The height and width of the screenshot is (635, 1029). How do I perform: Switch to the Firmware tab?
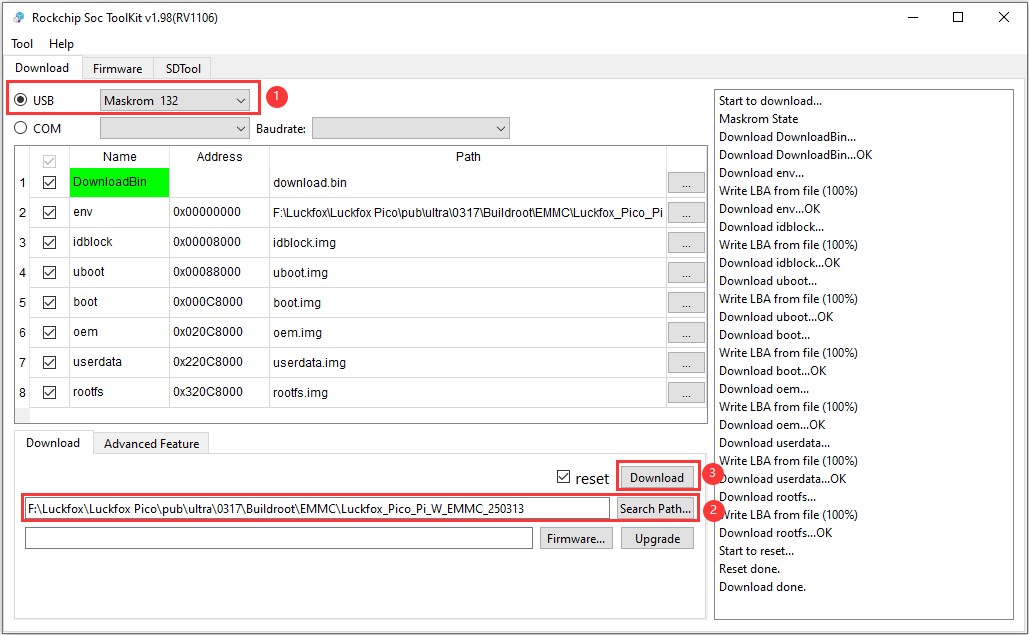pyautogui.click(x=117, y=68)
